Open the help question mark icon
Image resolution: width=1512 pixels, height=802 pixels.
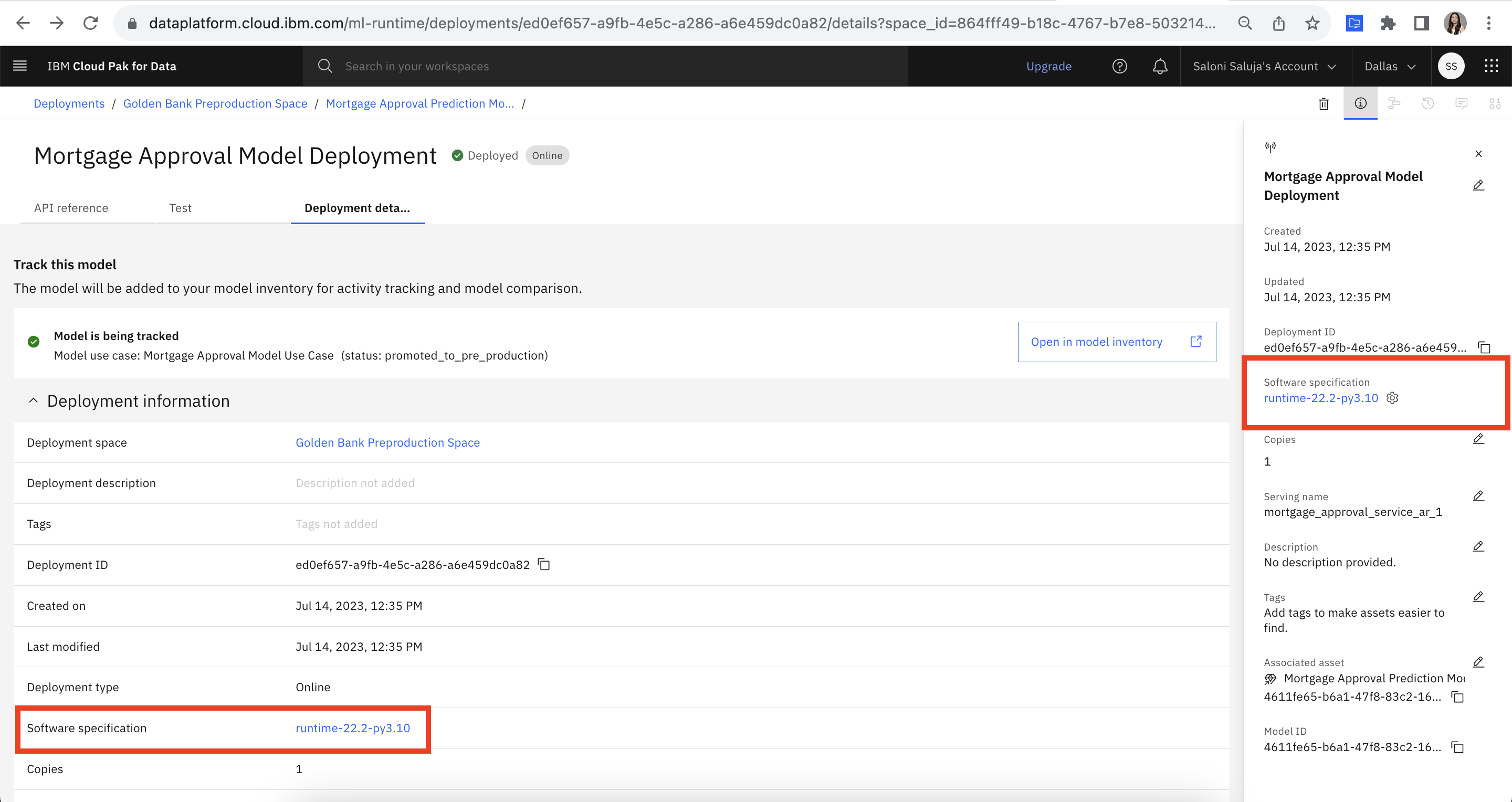click(x=1119, y=66)
